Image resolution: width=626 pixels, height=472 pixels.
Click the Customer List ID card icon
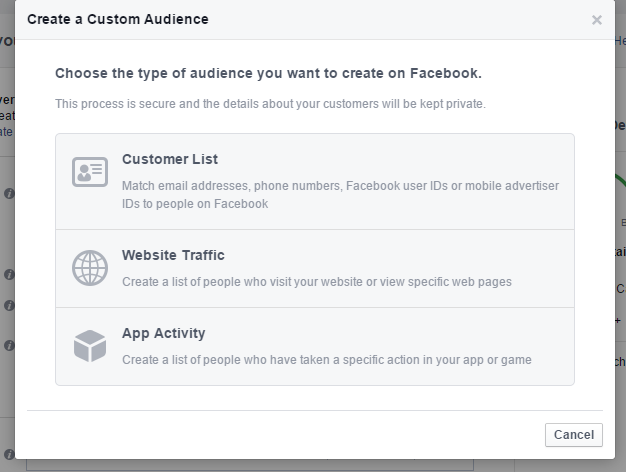tap(90, 172)
